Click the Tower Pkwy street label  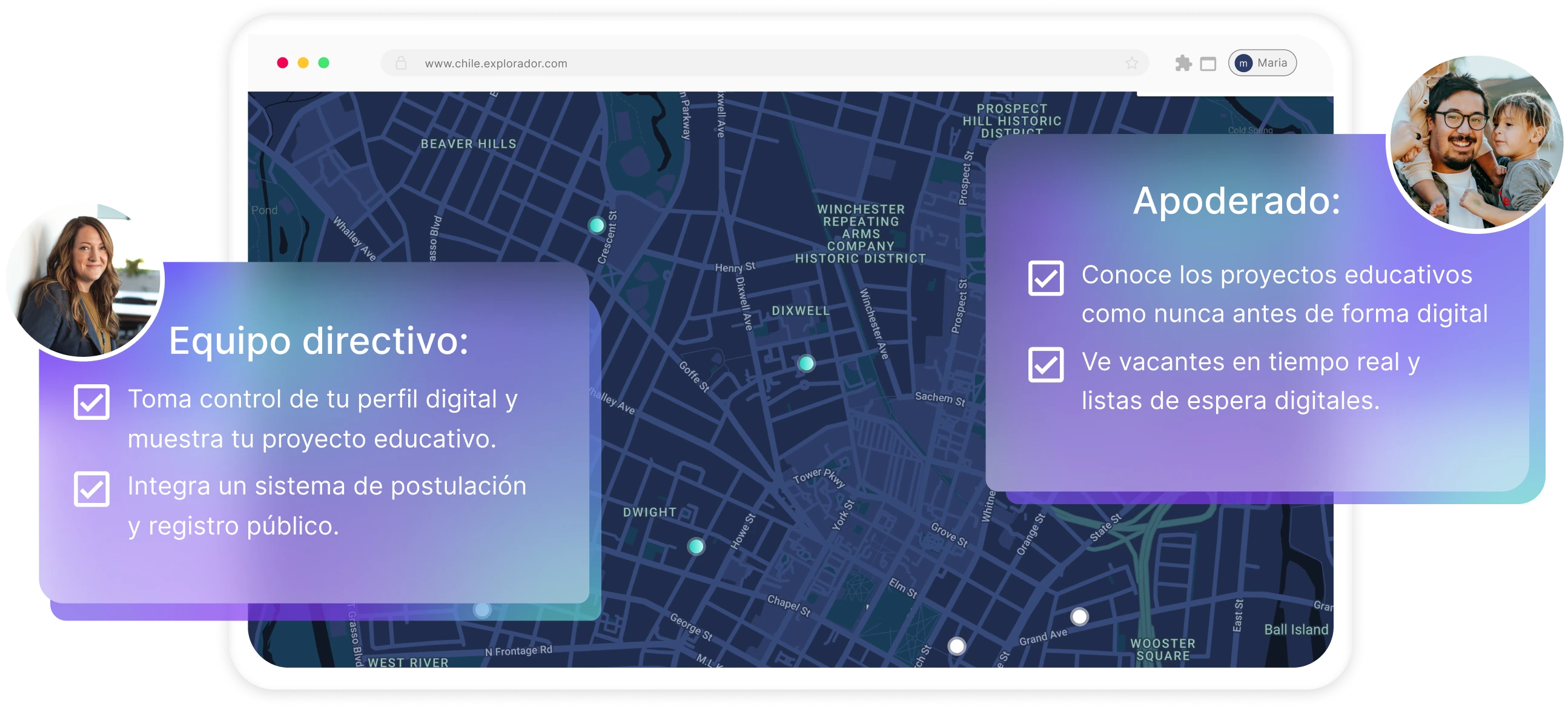coord(819,477)
